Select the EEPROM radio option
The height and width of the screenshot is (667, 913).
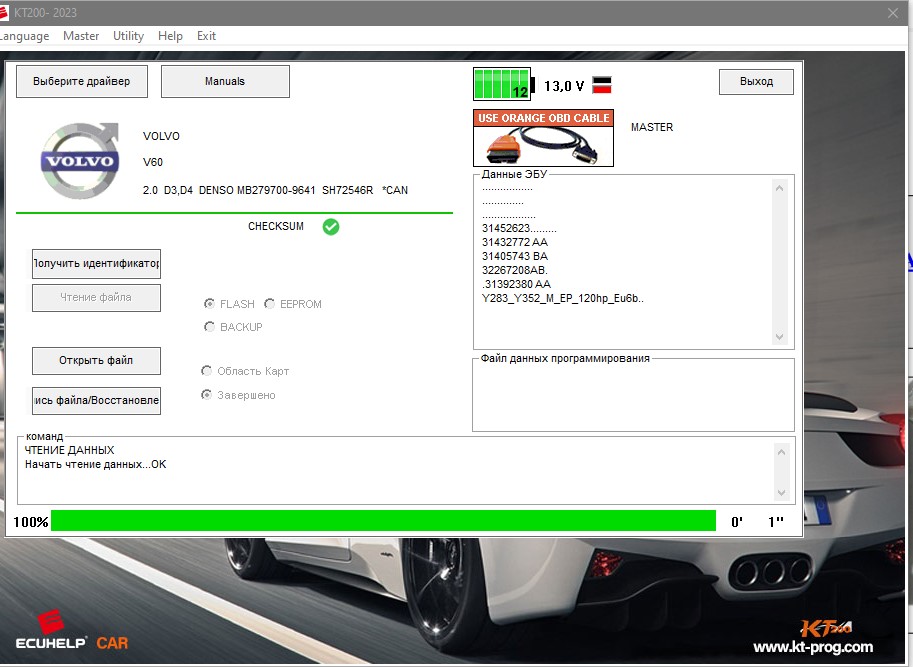click(x=270, y=304)
